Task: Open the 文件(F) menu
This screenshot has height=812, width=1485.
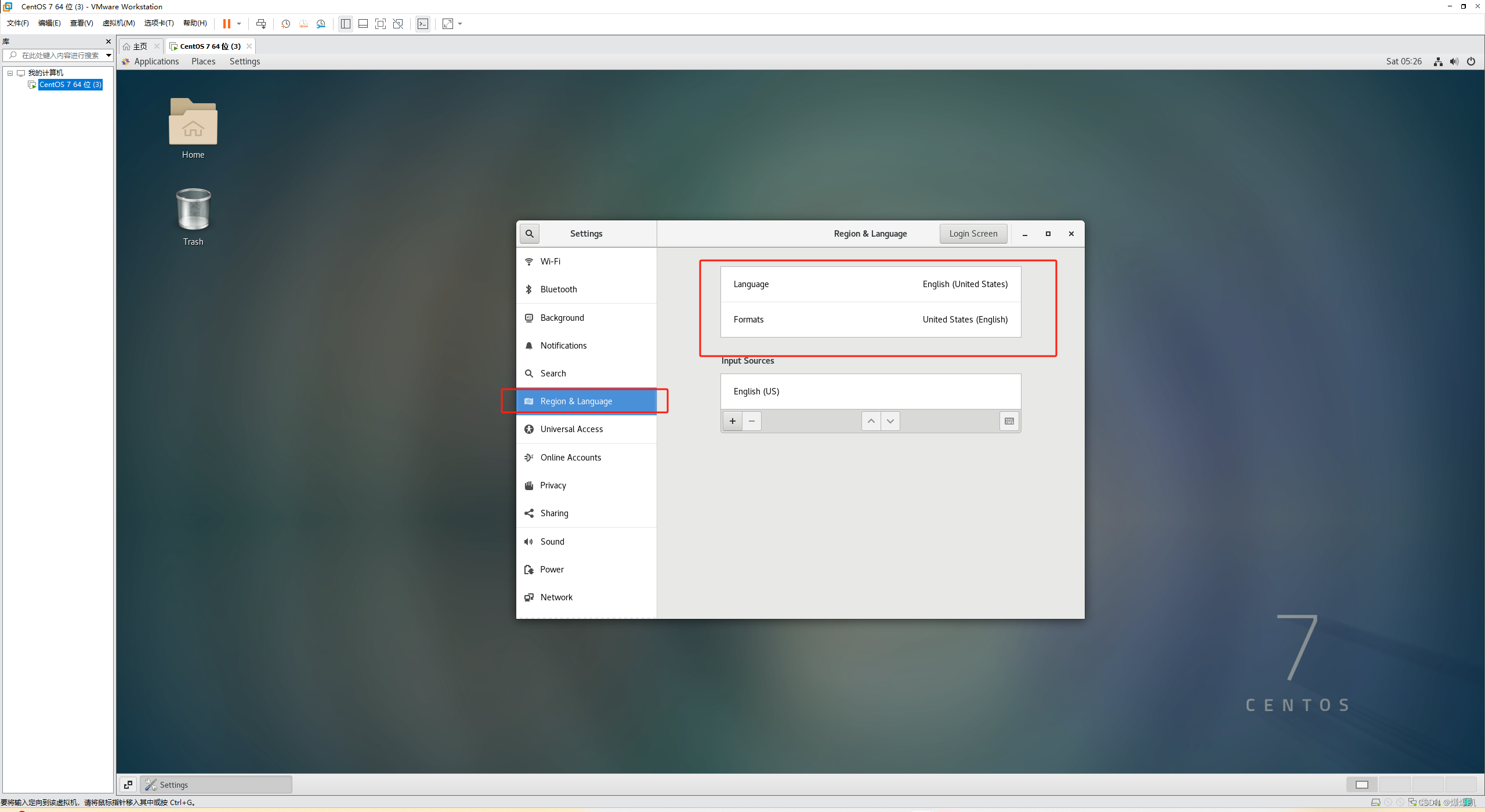Action: [18, 23]
